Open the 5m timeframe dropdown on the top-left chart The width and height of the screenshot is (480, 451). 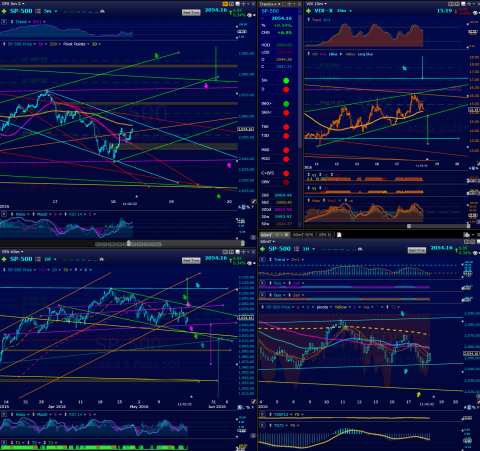(x=51, y=11)
